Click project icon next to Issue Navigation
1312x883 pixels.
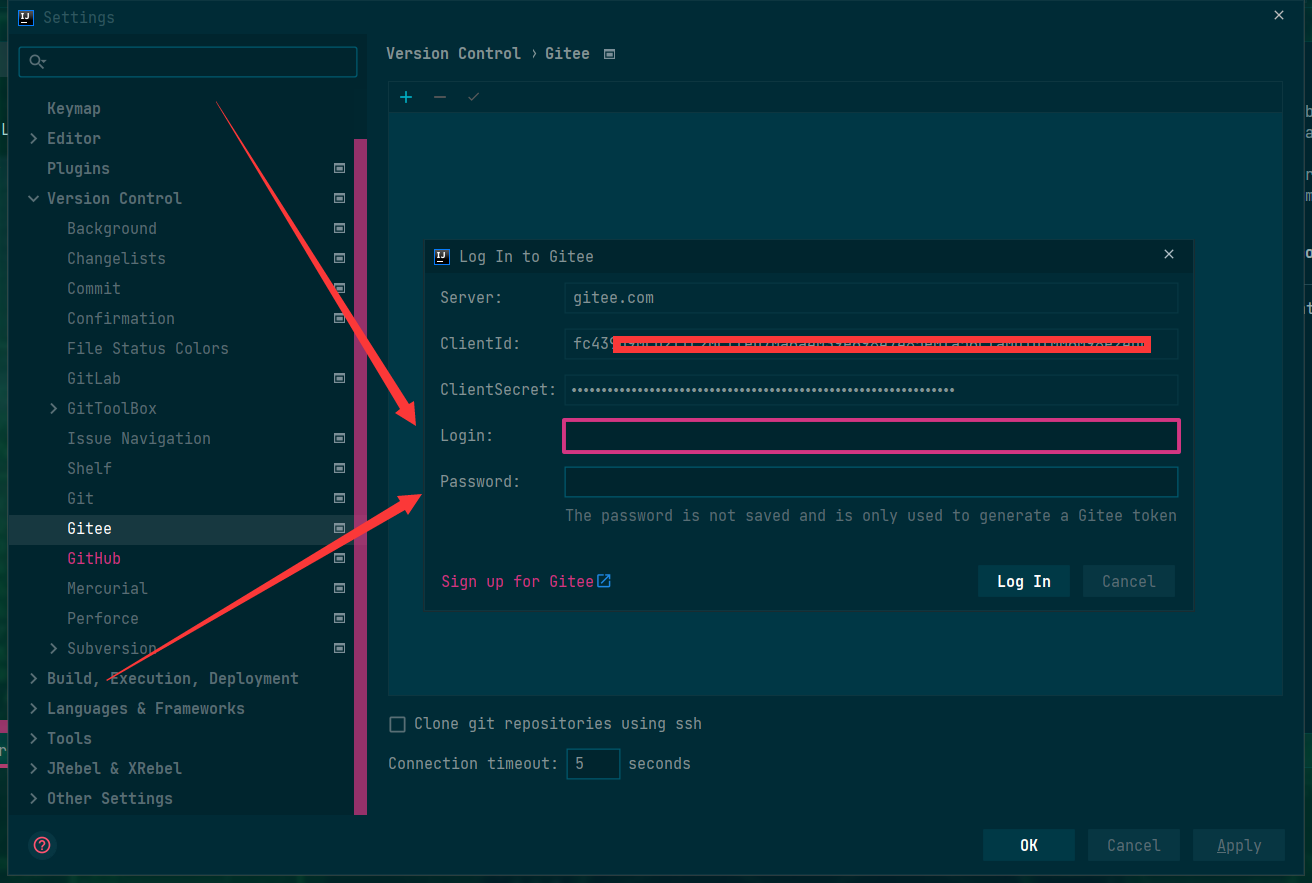pos(340,438)
